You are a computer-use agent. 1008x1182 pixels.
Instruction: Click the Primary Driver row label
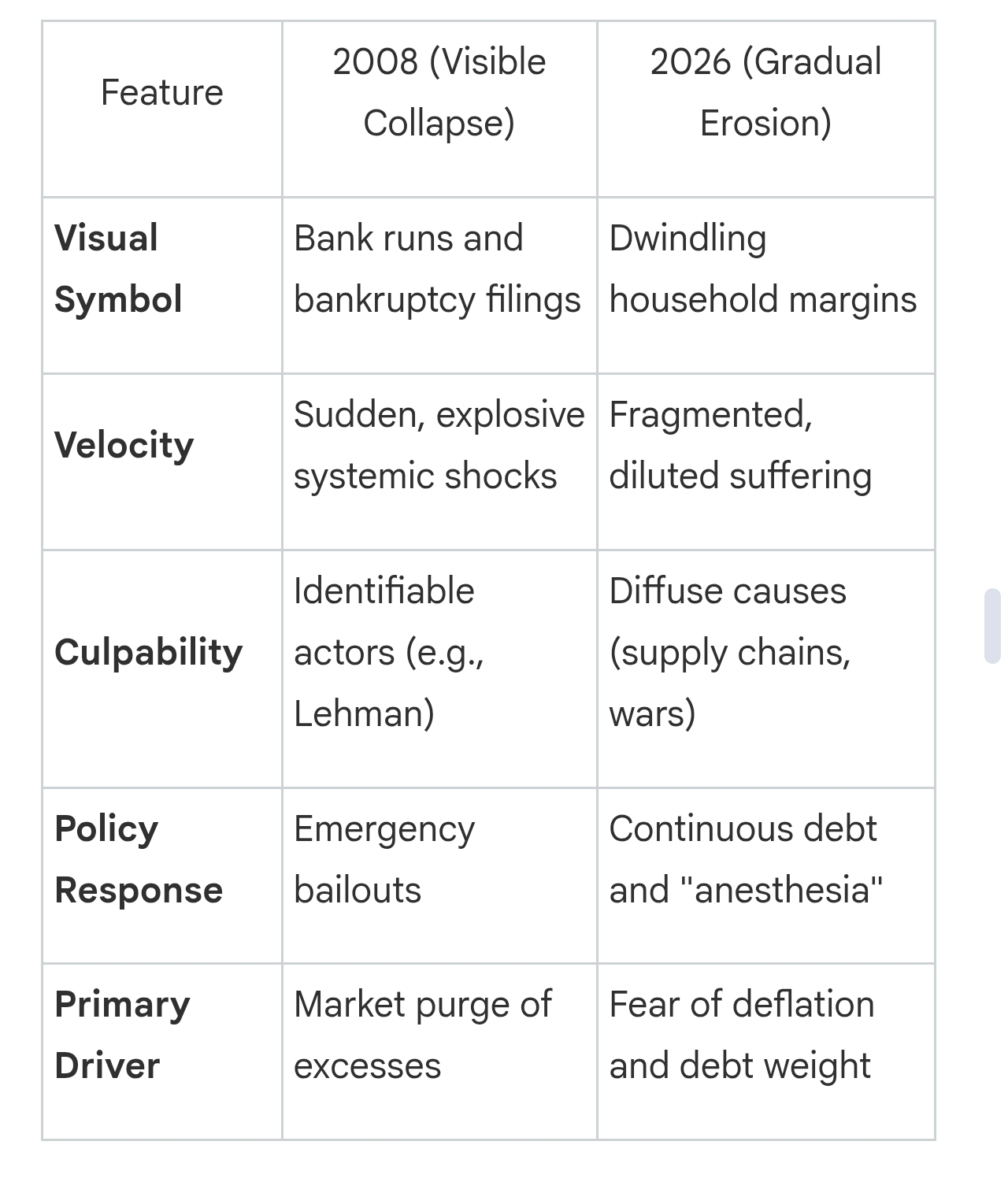point(122,1035)
